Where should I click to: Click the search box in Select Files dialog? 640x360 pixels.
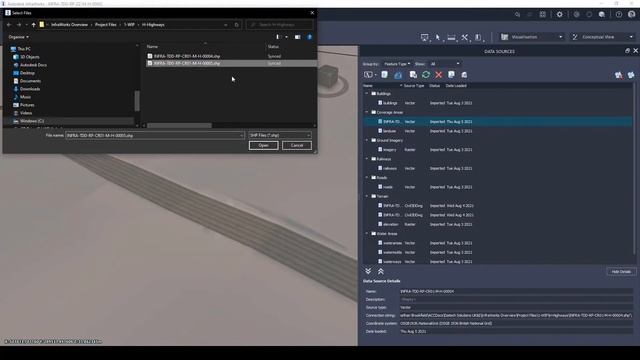point(280,25)
